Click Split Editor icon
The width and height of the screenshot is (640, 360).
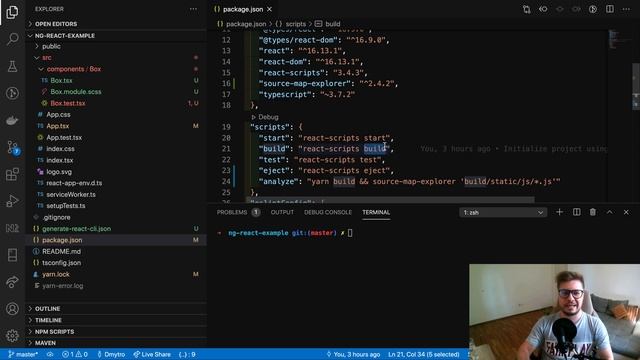pos(610,9)
